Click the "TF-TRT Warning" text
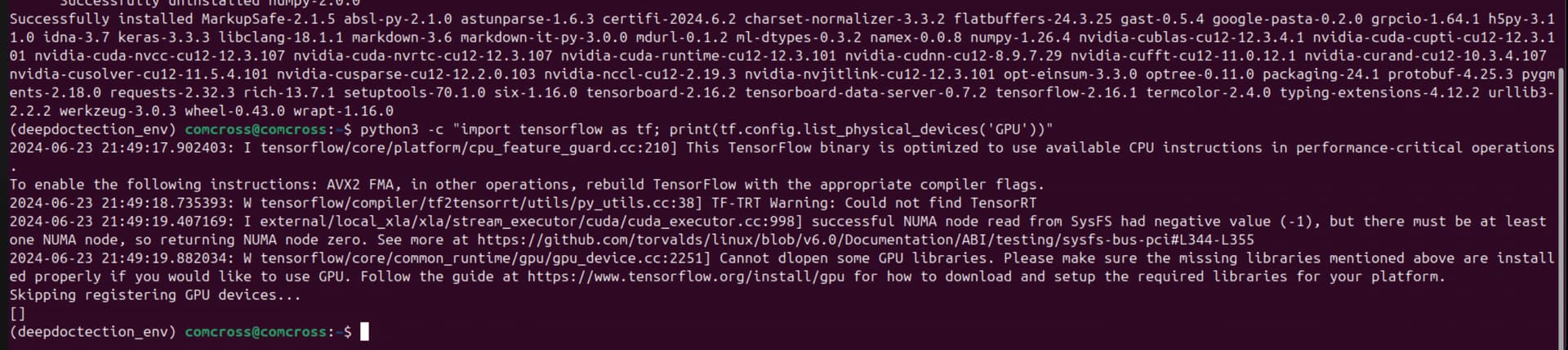This screenshot has height=350, width=1568. (768, 203)
